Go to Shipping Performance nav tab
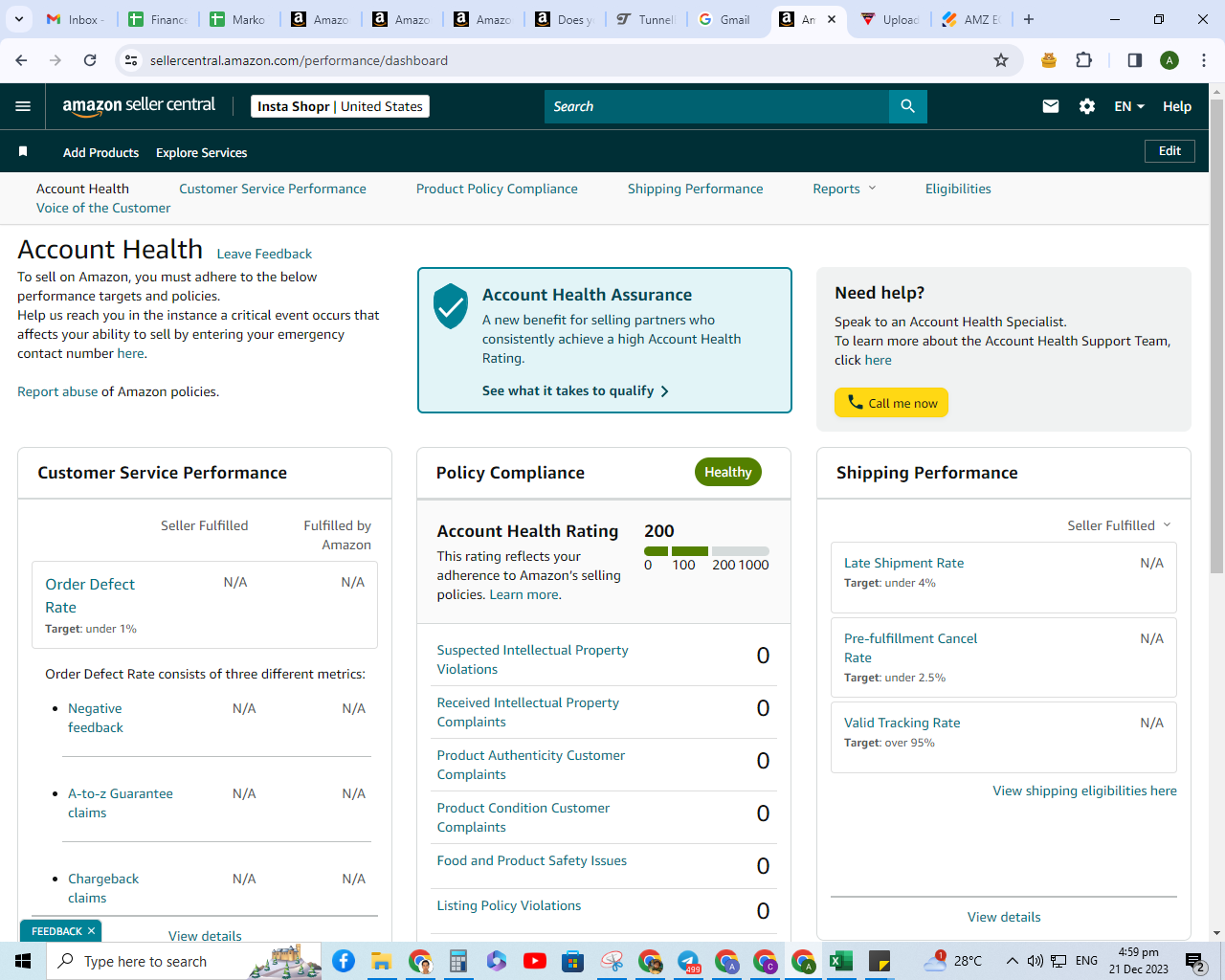This screenshot has height=980, width=1225. [696, 189]
